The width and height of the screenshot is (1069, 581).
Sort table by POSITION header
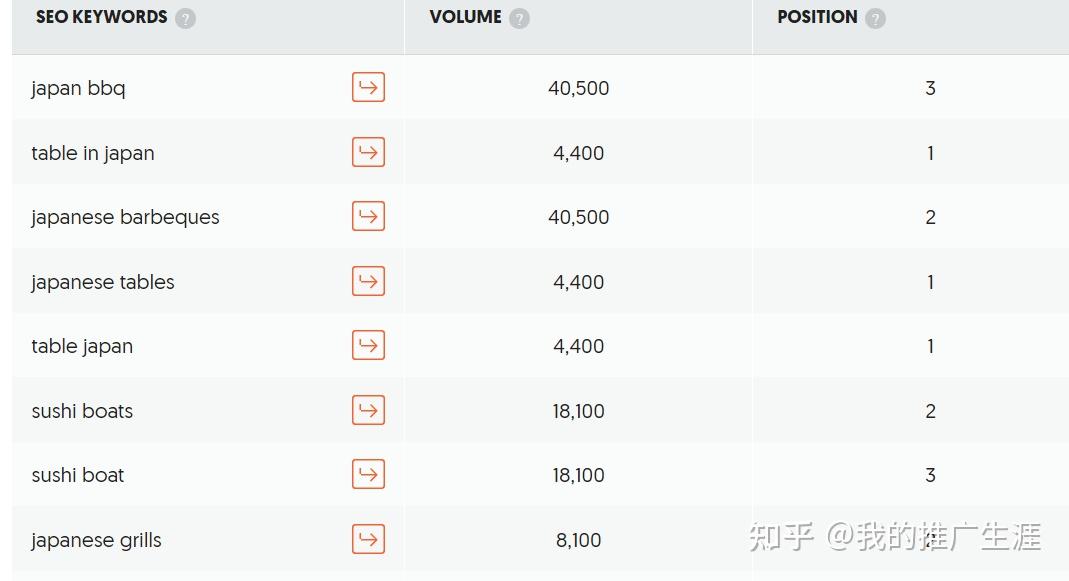tap(817, 17)
